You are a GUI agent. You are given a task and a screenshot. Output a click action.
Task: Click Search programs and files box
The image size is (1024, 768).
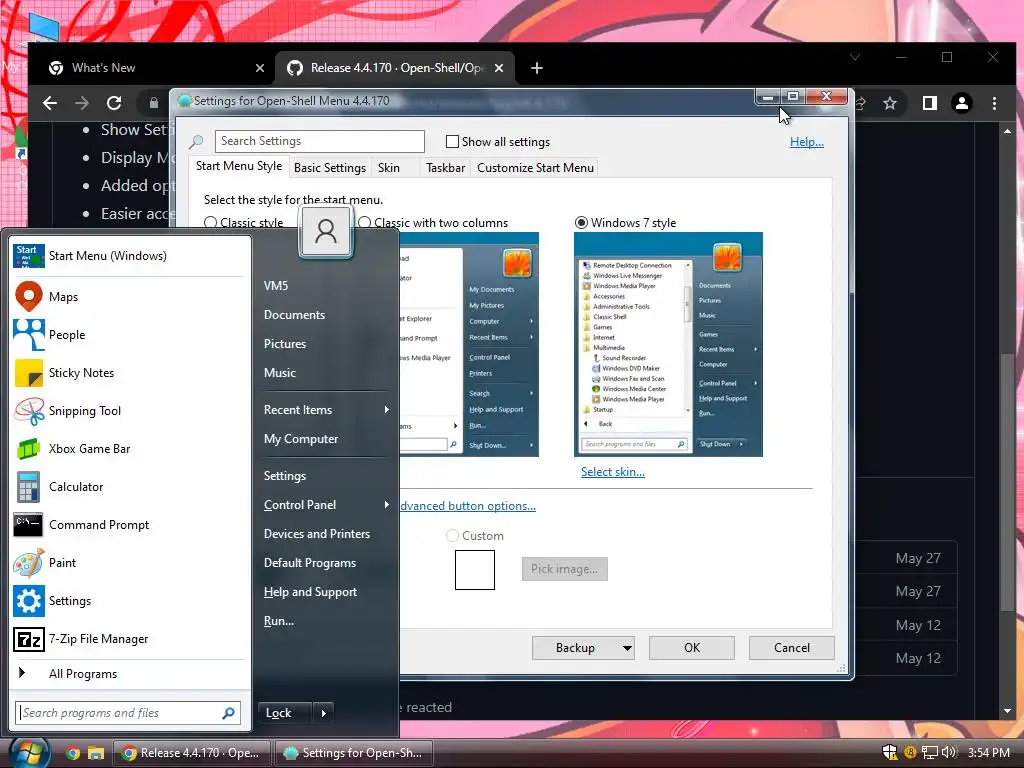tap(128, 712)
